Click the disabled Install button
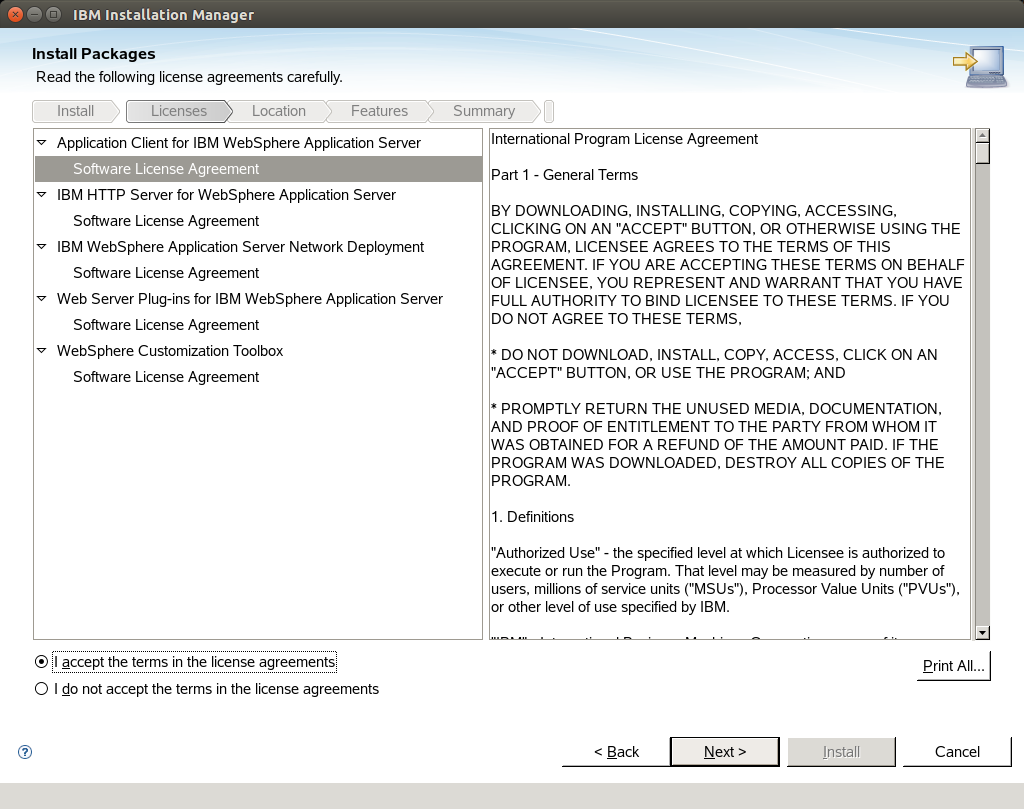The width and height of the screenshot is (1024, 809). pyautogui.click(x=841, y=752)
